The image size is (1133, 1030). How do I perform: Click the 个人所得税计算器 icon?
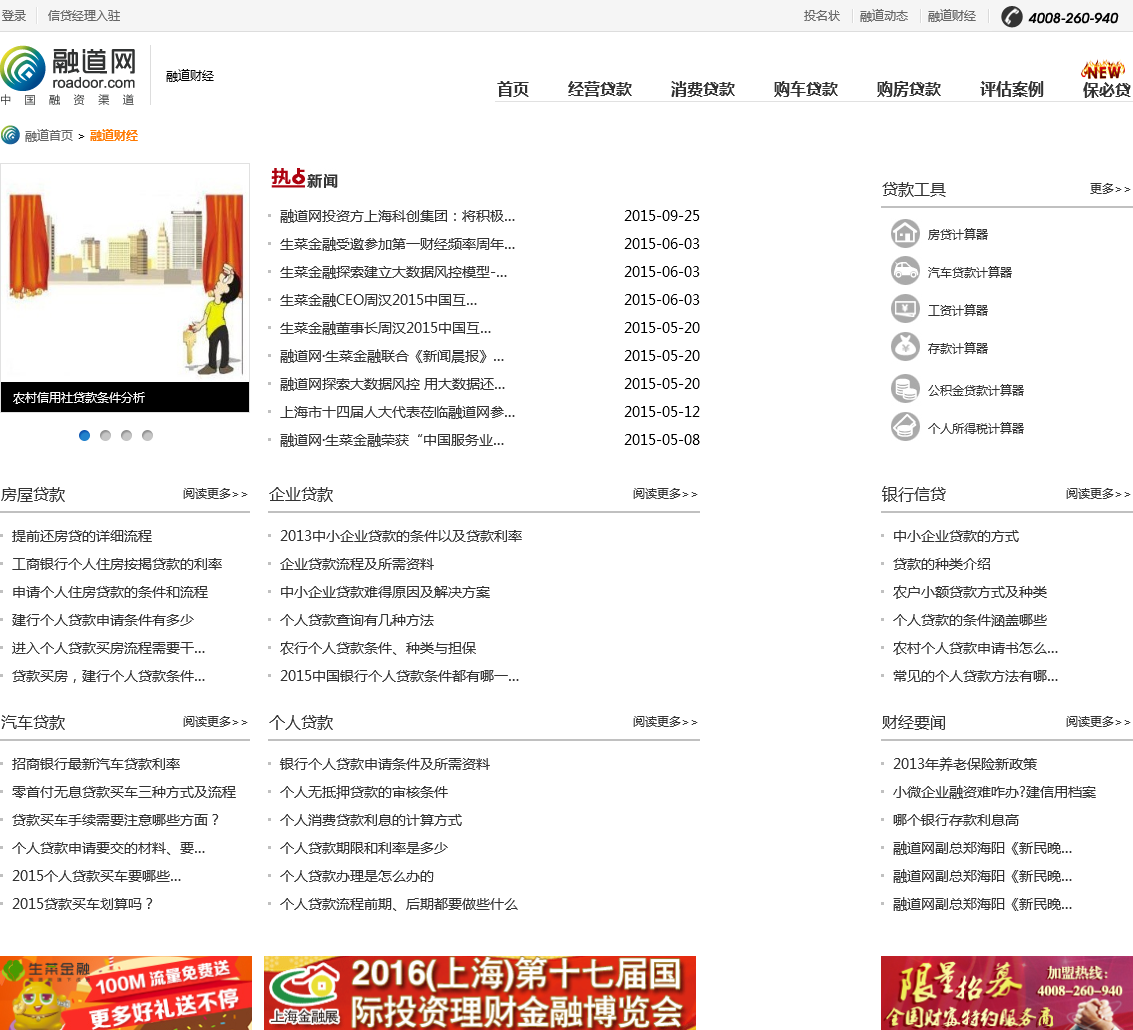pyautogui.click(x=905, y=427)
